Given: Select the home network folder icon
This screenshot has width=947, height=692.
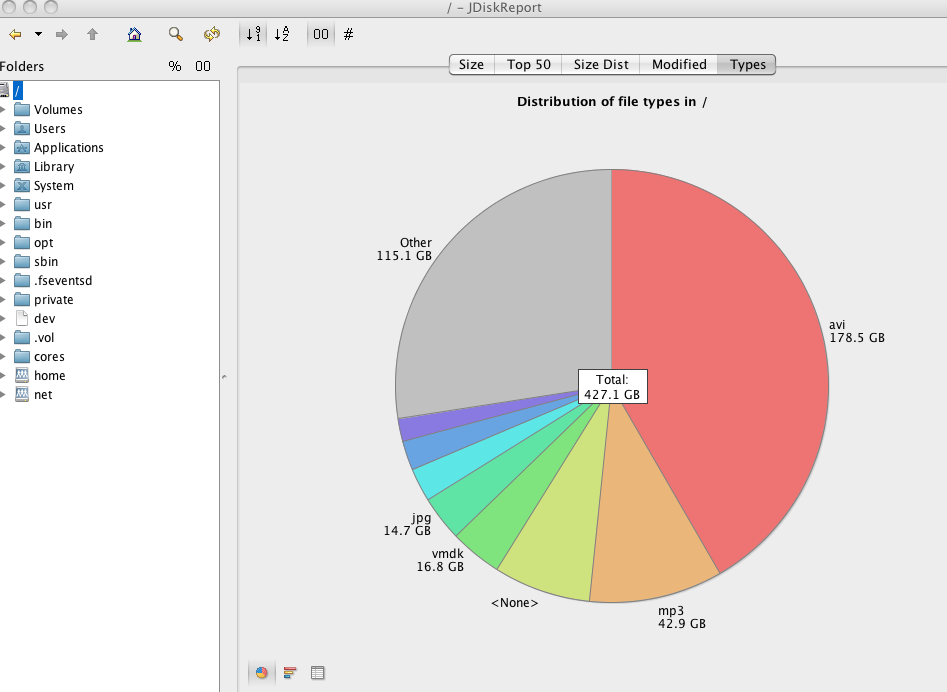Looking at the screenshot, I should pyautogui.click(x=22, y=376).
